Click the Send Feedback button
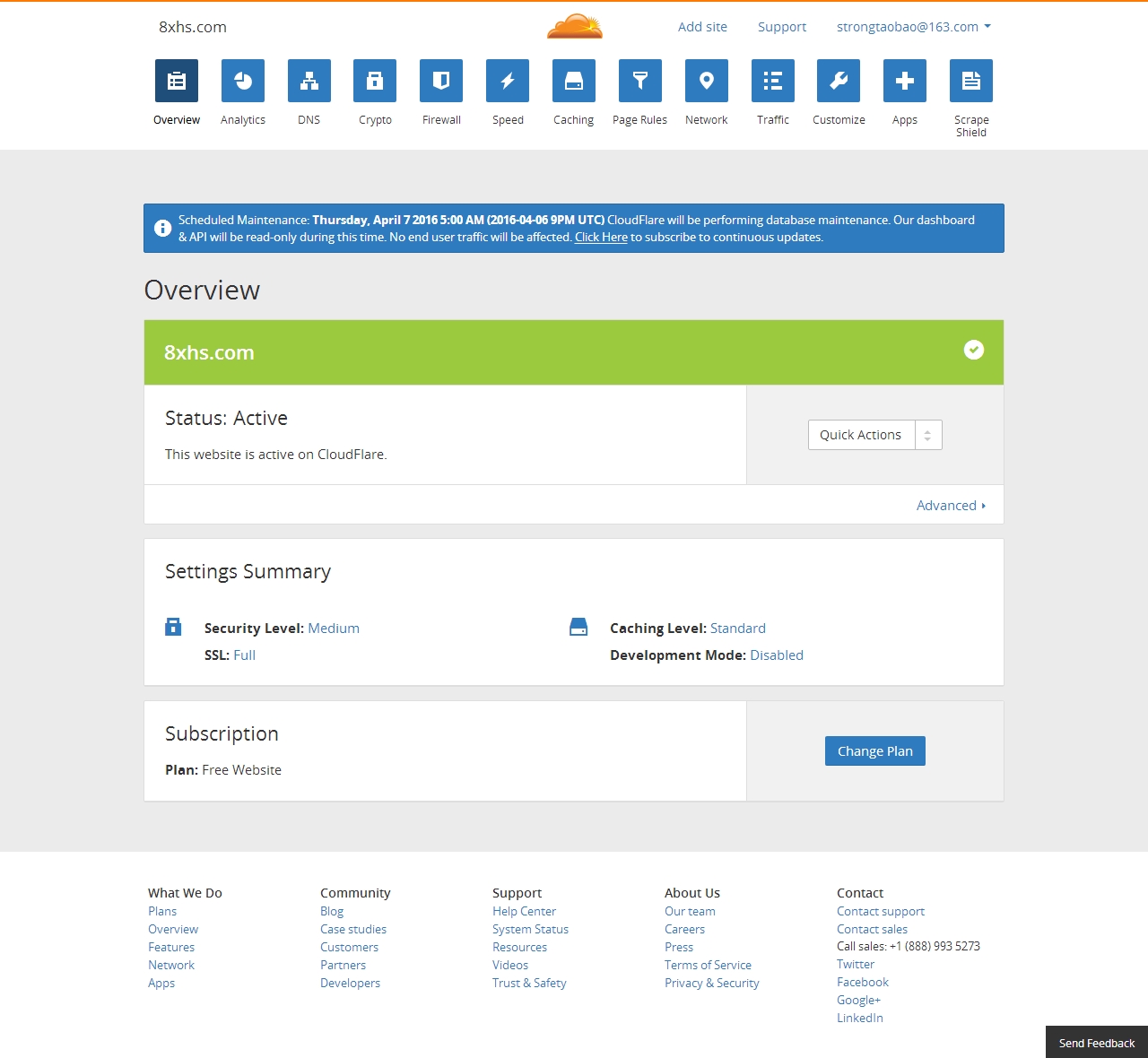Viewport: 1148px width, 1058px height. coord(1097,1043)
